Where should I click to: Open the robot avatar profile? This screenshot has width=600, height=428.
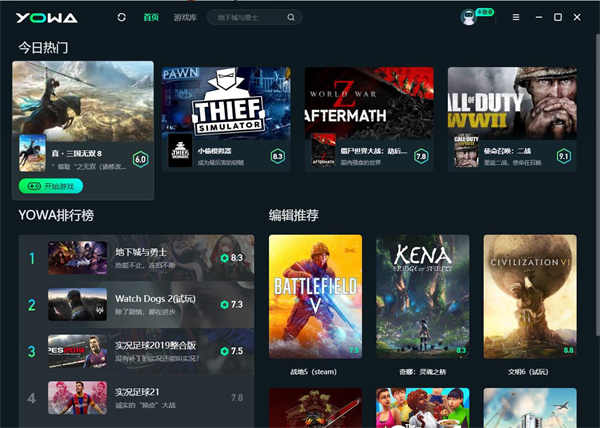[x=468, y=17]
